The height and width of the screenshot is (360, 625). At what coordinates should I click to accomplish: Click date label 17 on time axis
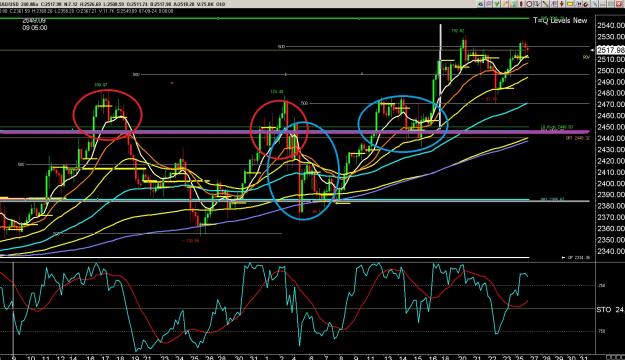pyautogui.click(x=105, y=357)
